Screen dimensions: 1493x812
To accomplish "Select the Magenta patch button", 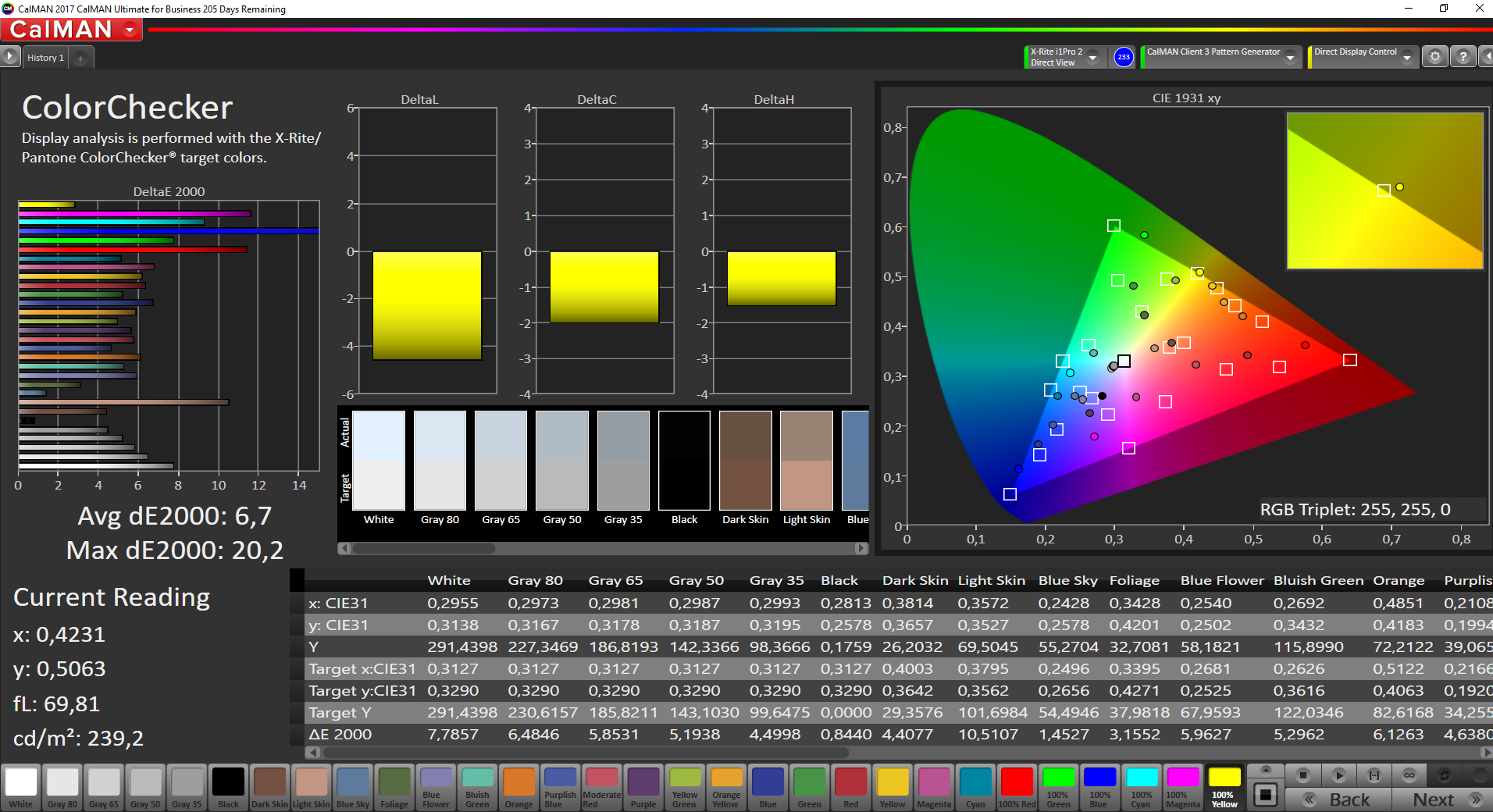I will click(934, 787).
